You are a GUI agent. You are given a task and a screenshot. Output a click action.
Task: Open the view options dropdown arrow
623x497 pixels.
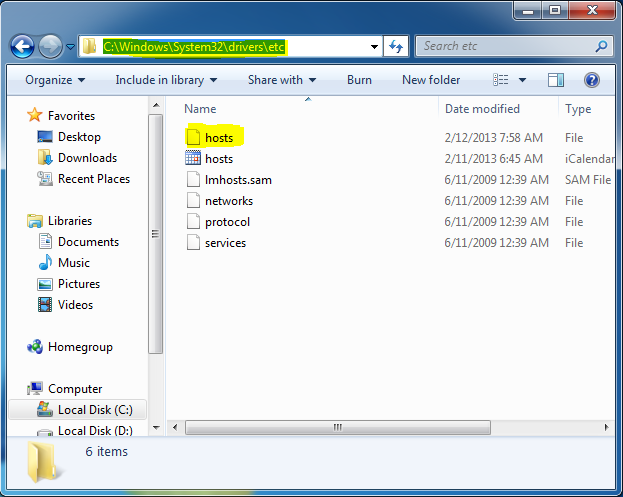pyautogui.click(x=522, y=80)
